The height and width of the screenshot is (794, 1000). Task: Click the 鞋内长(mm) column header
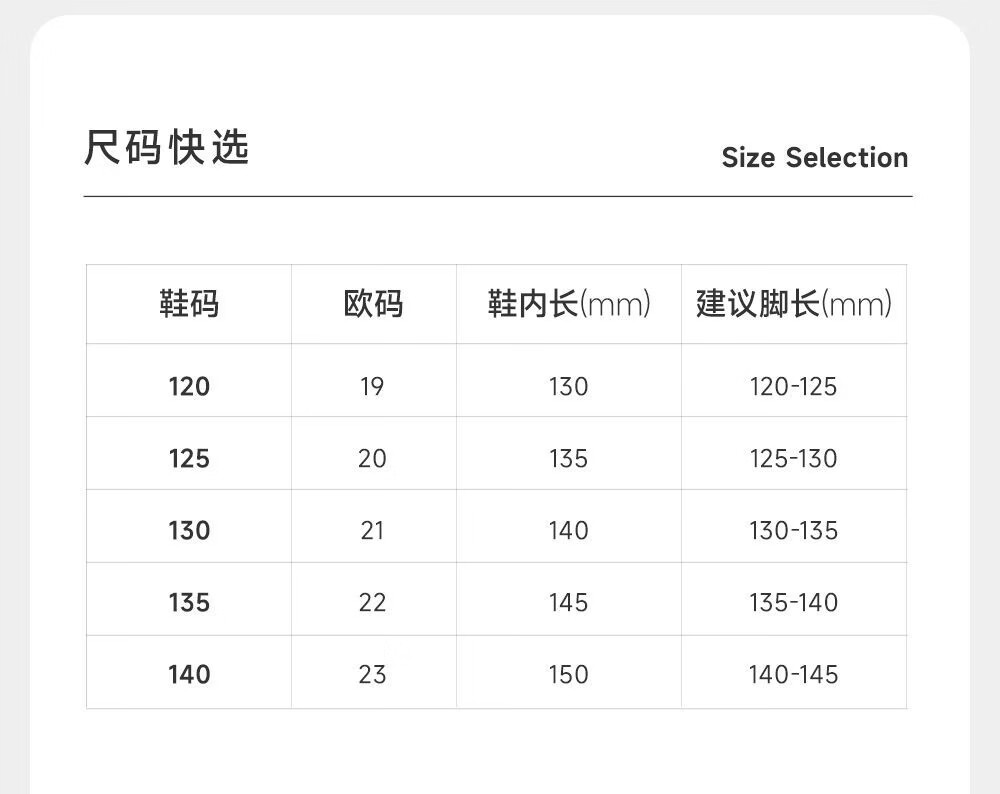point(569,304)
